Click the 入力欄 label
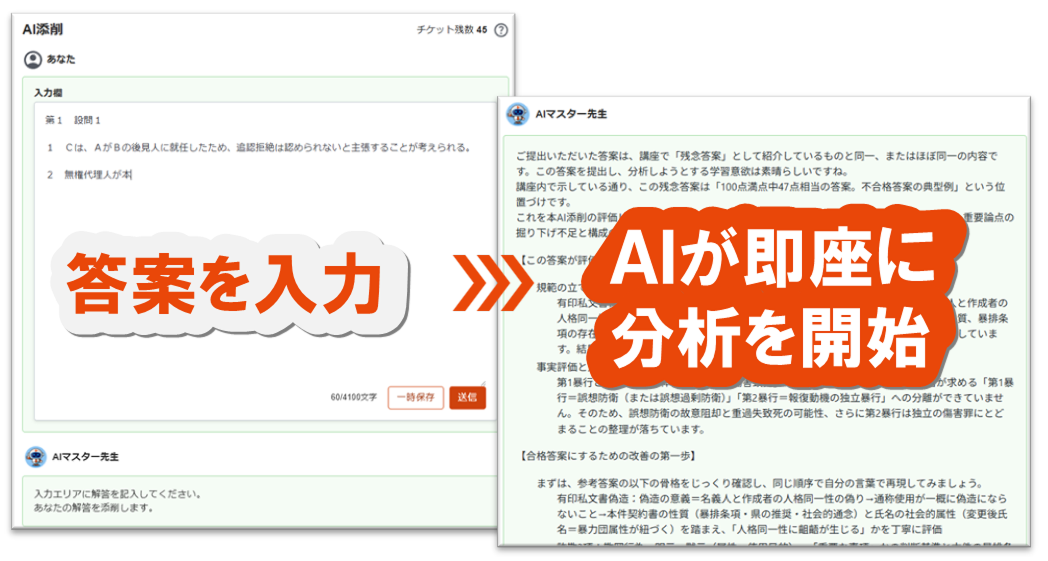 (48, 92)
